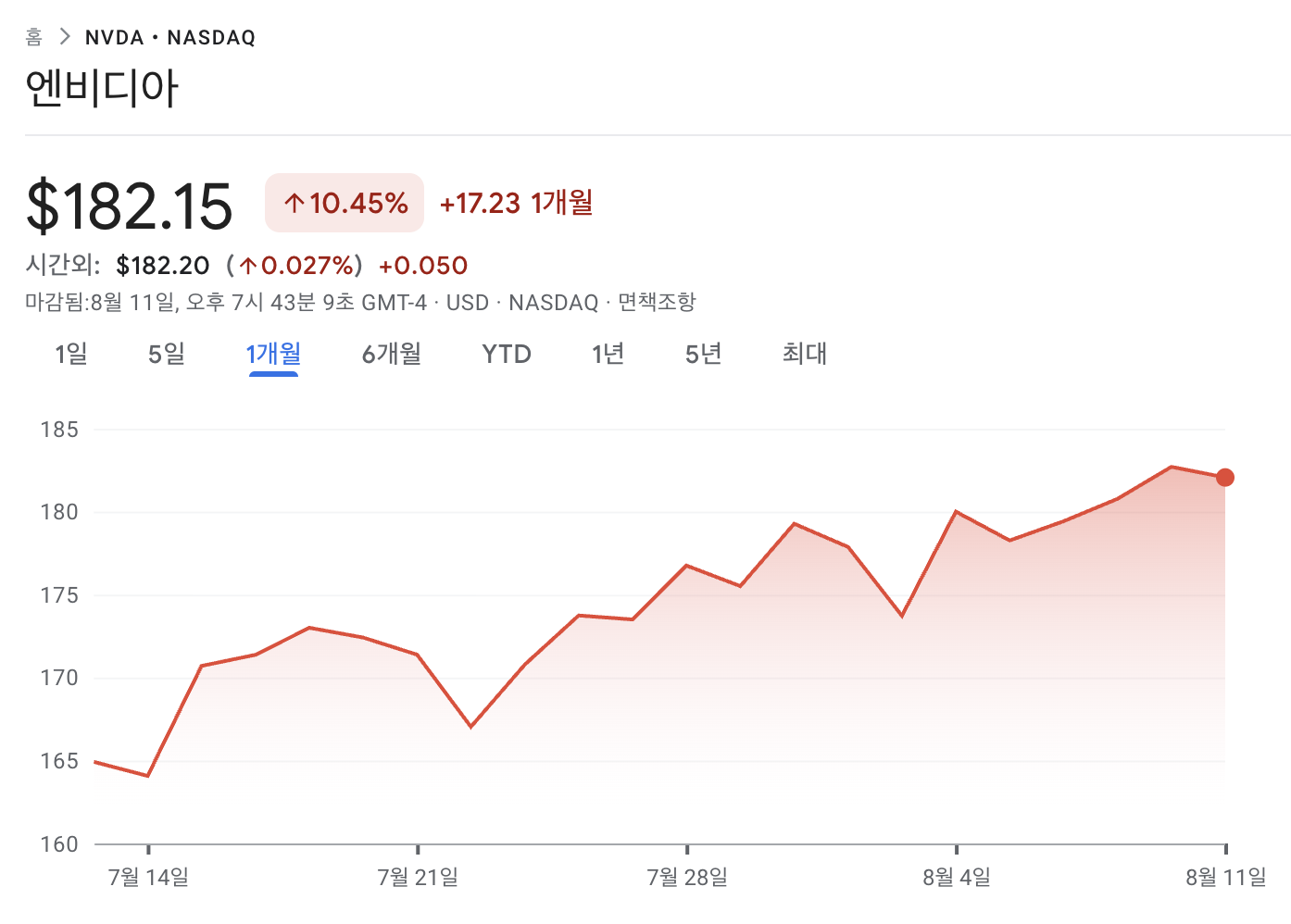
Task: Click the $182.15 price heading
Action: pyautogui.click(x=130, y=206)
